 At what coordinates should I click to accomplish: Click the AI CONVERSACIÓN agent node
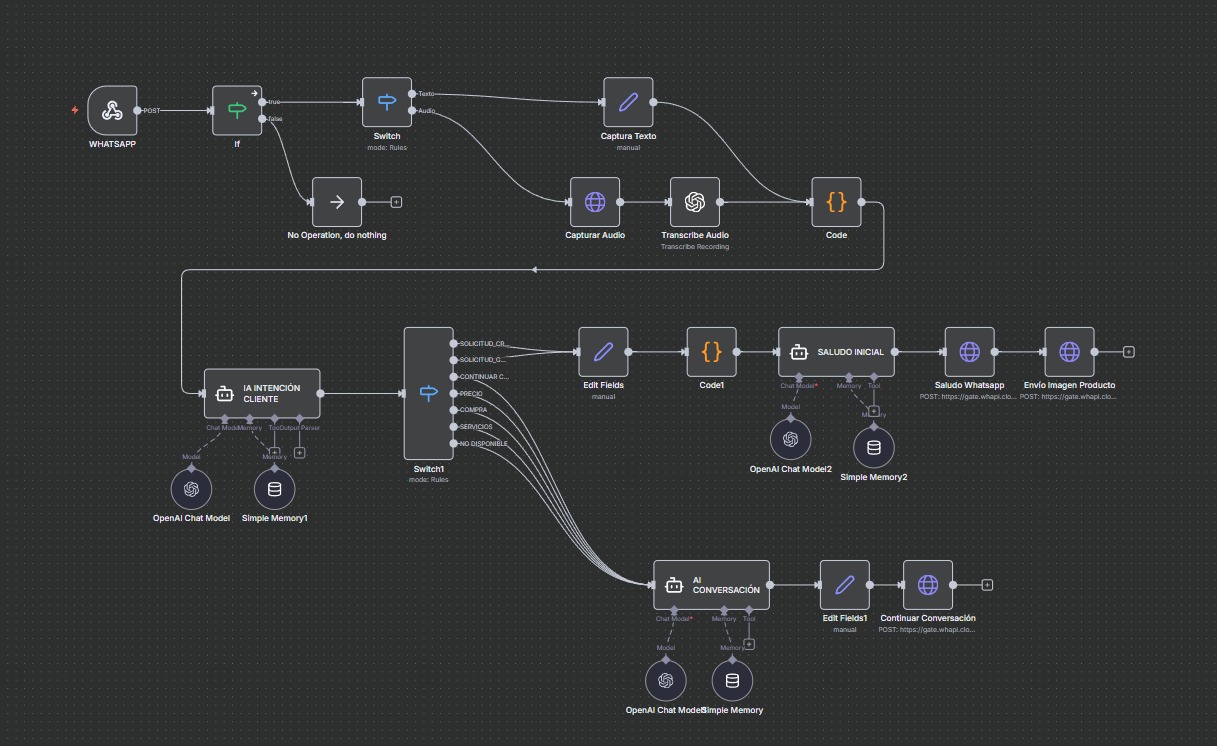[711, 585]
